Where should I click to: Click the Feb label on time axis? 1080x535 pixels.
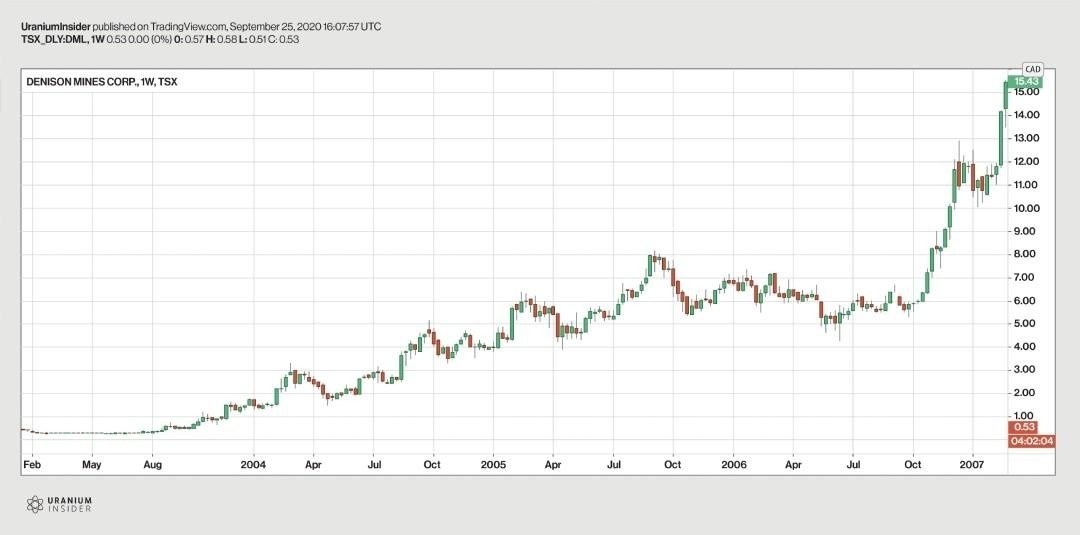31,465
